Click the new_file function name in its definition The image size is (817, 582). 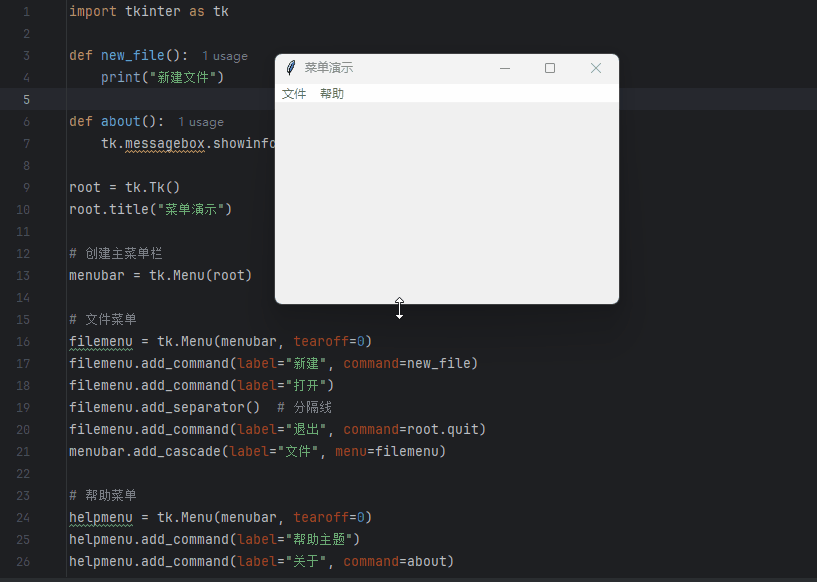click(133, 55)
